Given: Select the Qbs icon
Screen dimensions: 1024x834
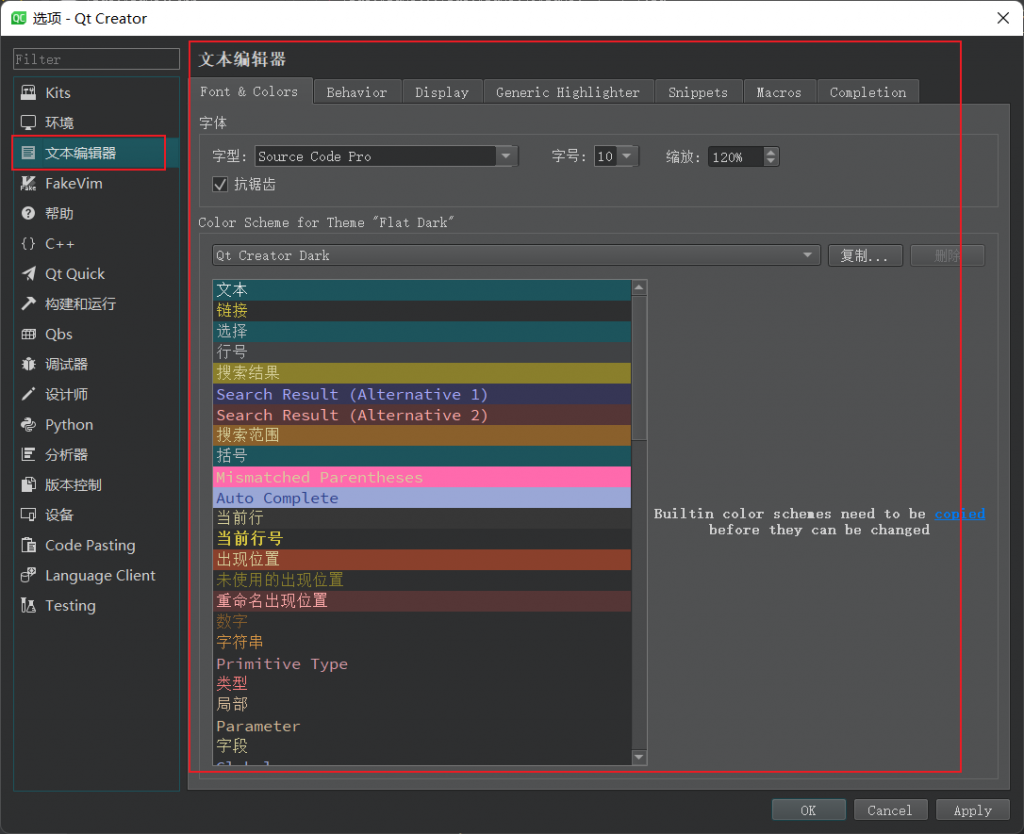Looking at the screenshot, I should point(28,334).
